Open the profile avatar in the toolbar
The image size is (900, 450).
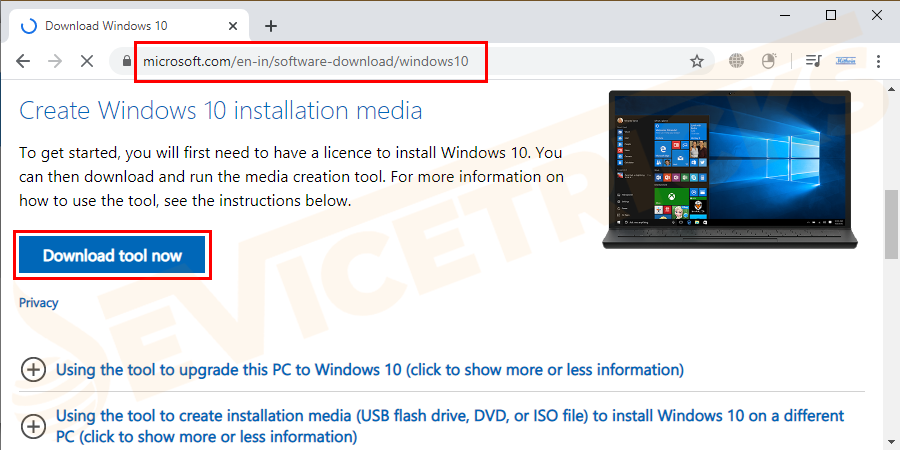846,61
